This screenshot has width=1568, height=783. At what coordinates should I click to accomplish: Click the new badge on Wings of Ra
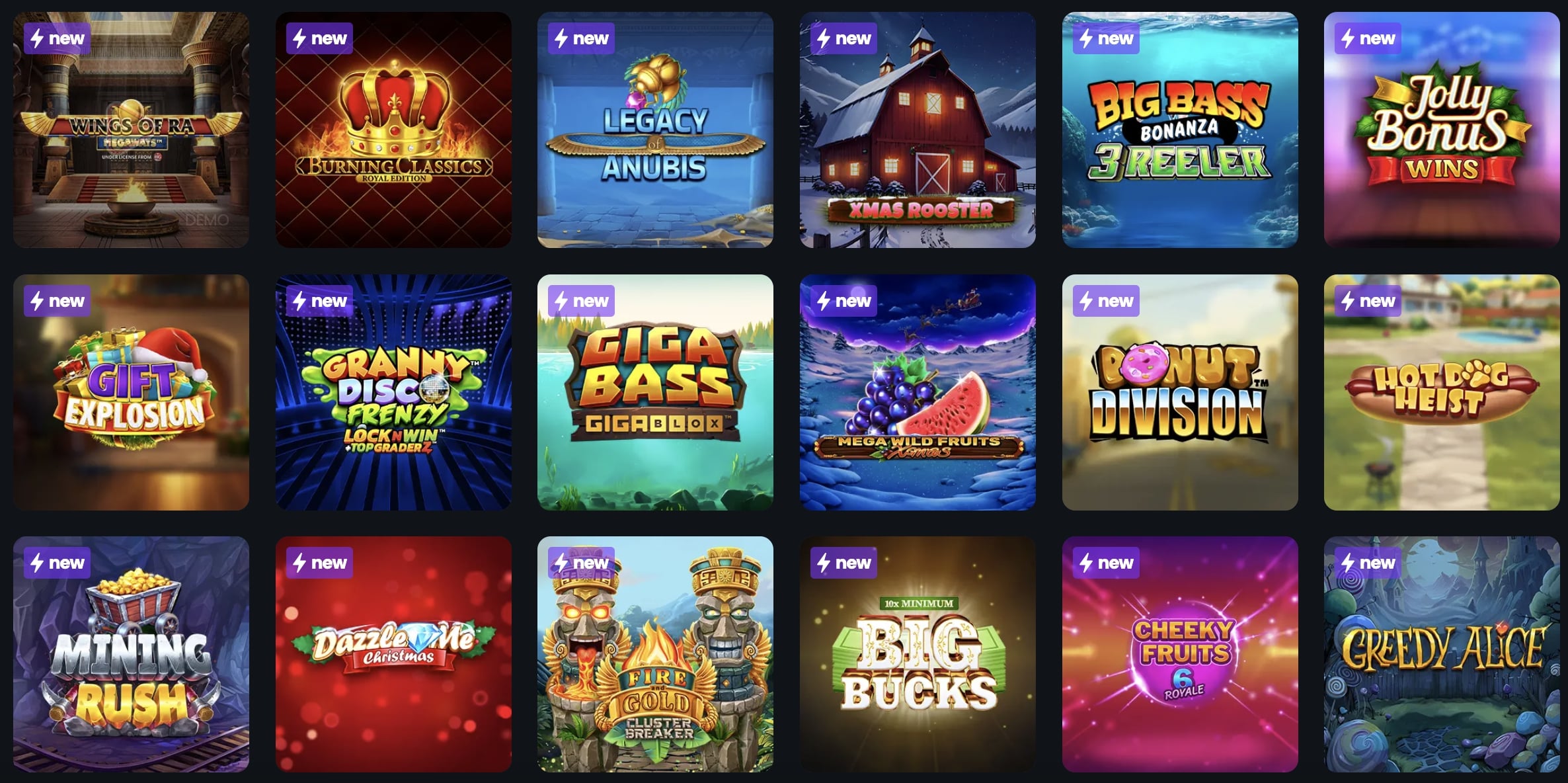click(x=58, y=38)
